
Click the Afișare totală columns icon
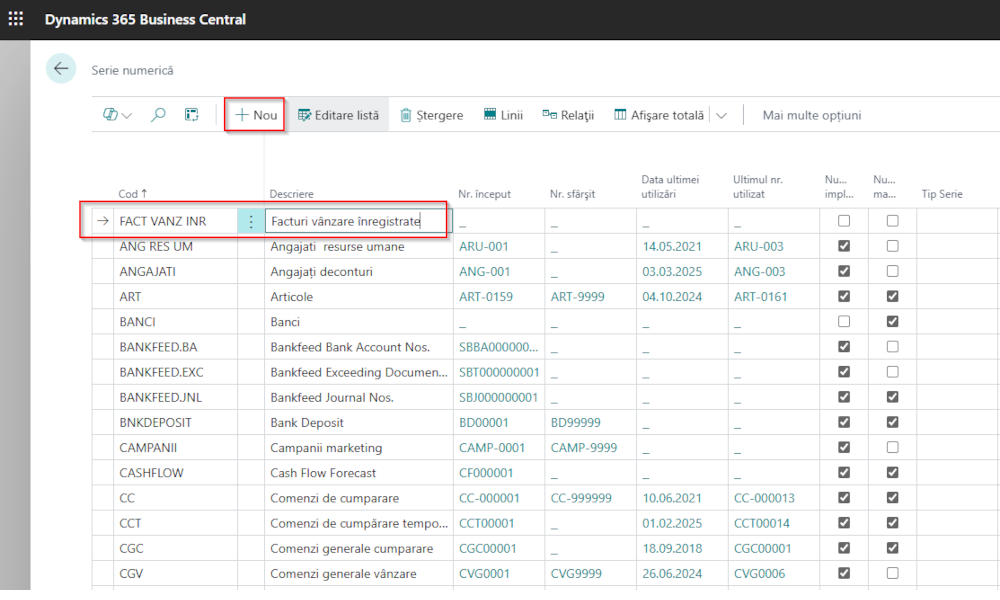pos(620,115)
